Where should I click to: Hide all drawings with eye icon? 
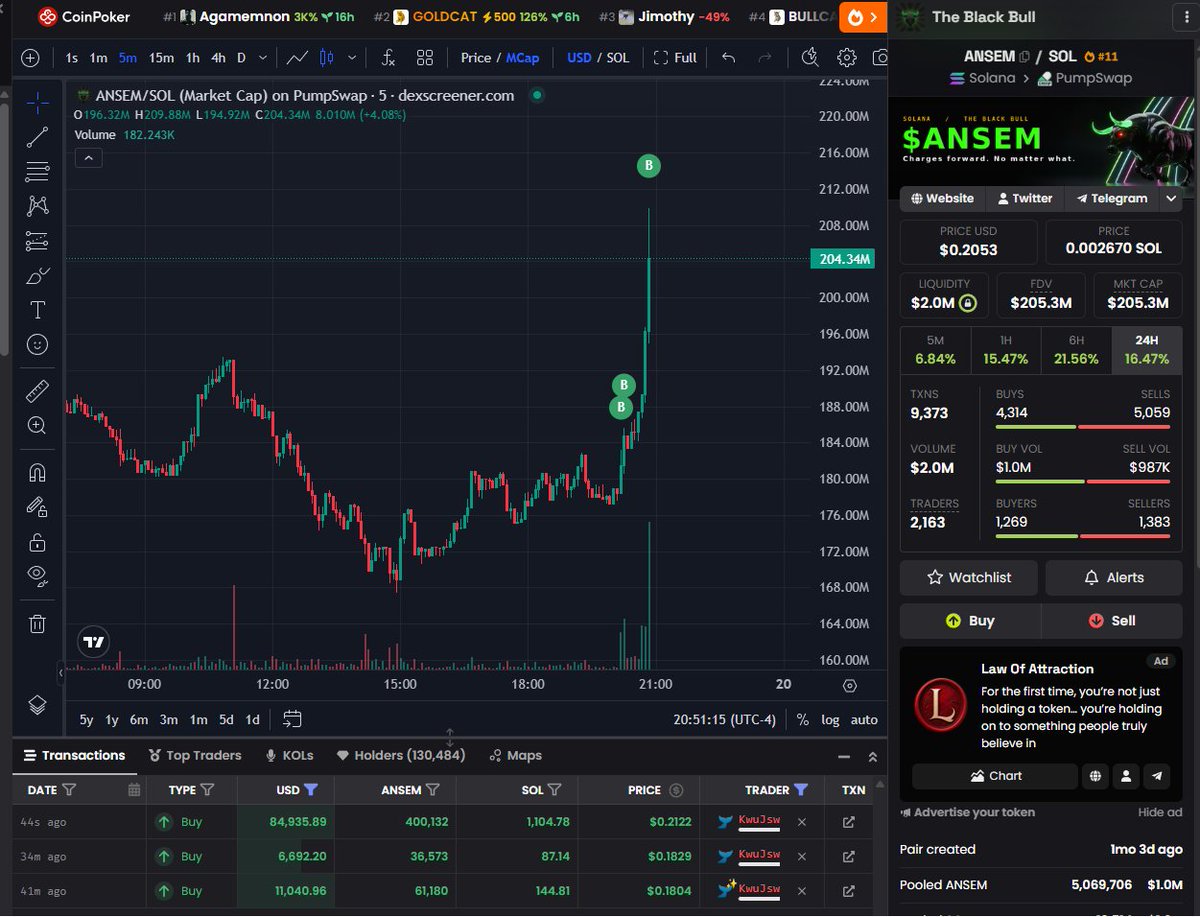coord(37,575)
